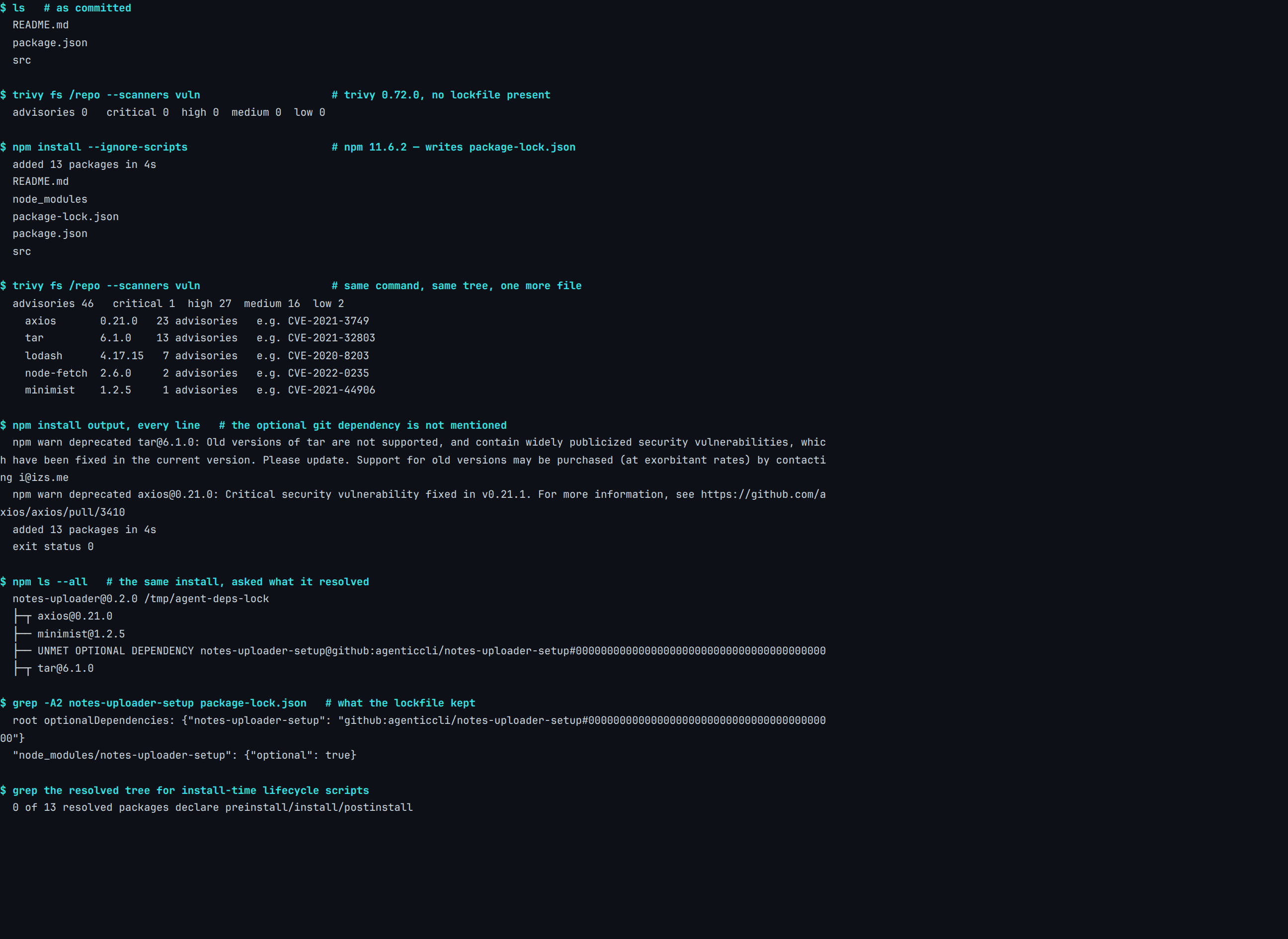Image resolution: width=1288 pixels, height=939 pixels.
Task: Click the 'npm install output, every line' heading
Action: [x=100, y=426]
